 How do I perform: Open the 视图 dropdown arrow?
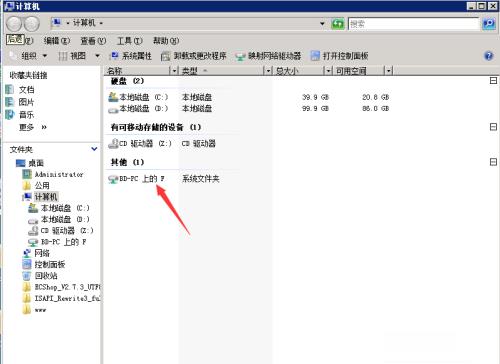point(97,56)
